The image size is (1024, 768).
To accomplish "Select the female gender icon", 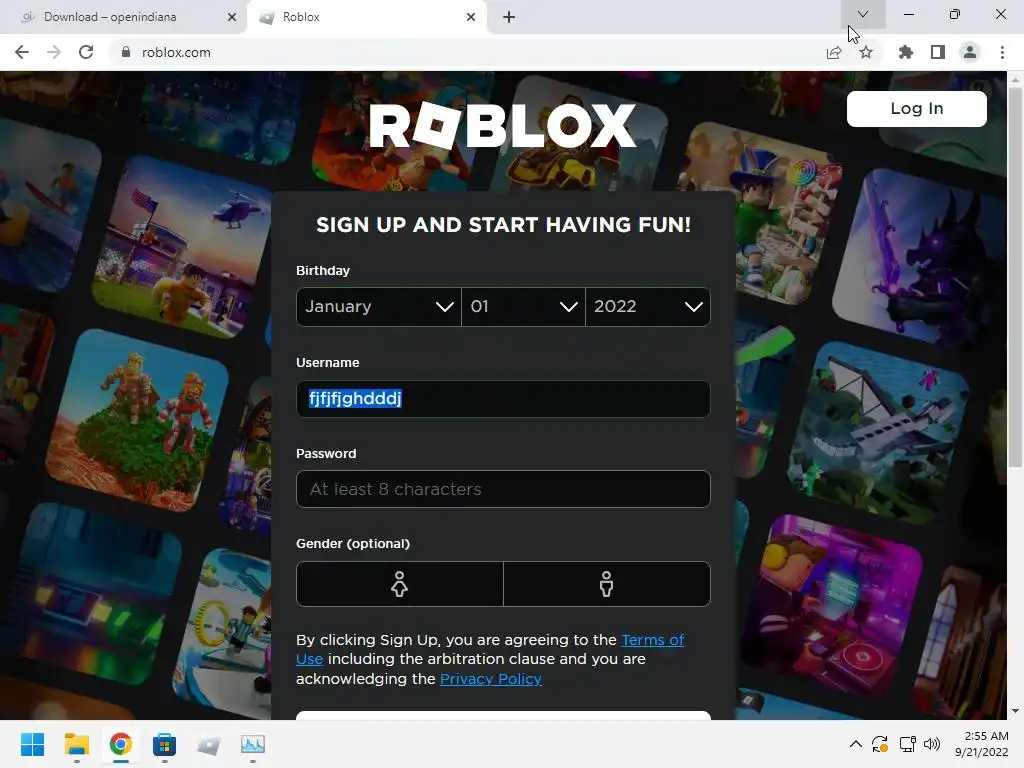I will coord(400,584).
